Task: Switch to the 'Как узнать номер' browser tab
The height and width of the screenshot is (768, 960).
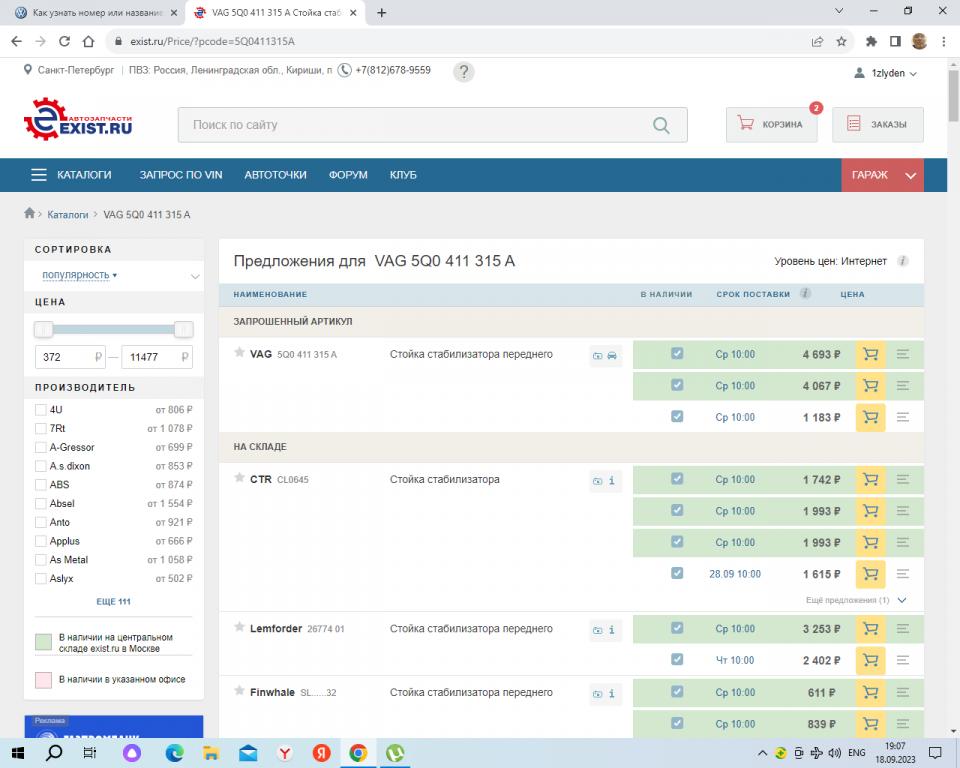Action: [x=96, y=13]
